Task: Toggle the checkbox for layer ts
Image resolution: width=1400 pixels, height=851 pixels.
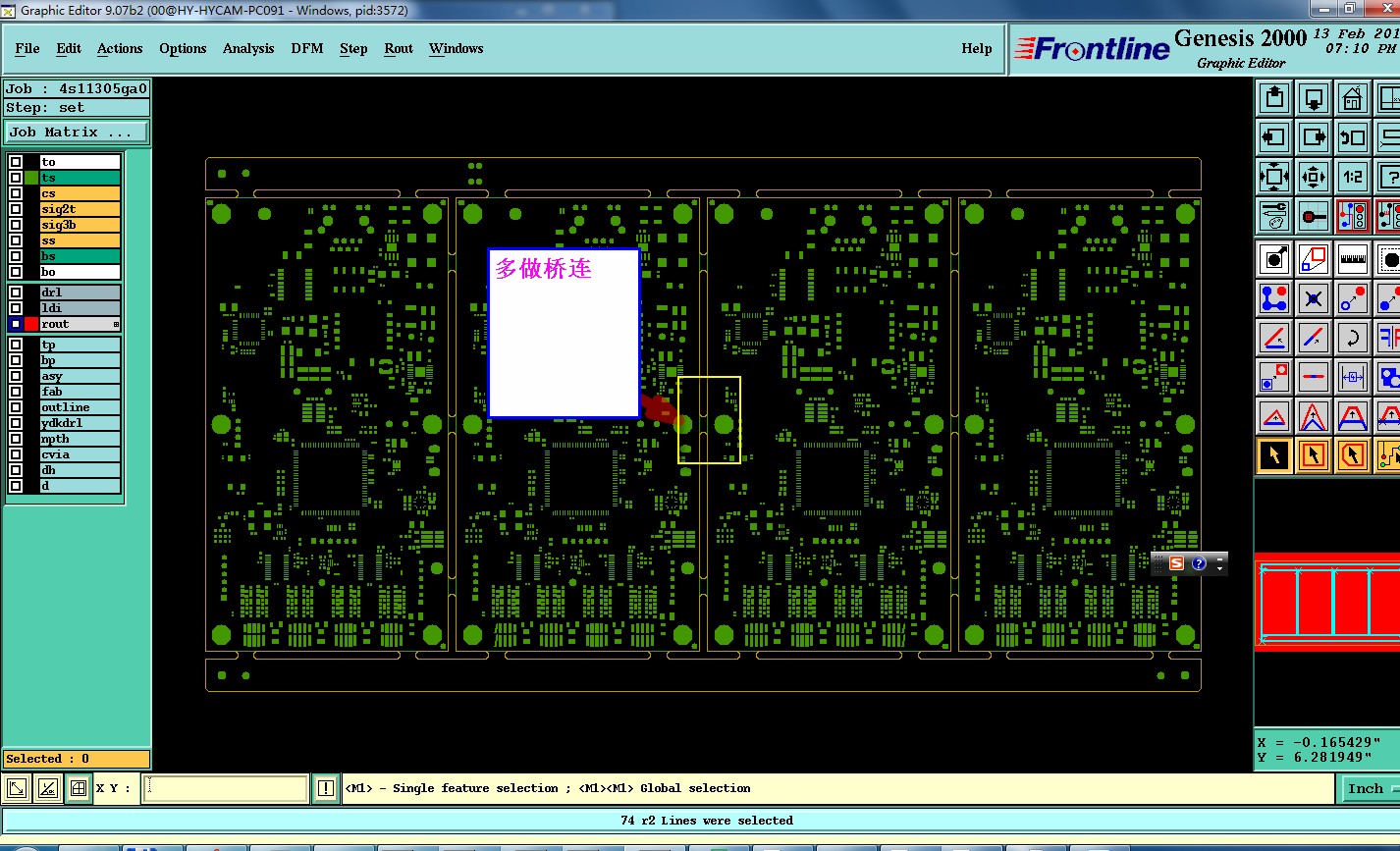Action: pyautogui.click(x=16, y=178)
